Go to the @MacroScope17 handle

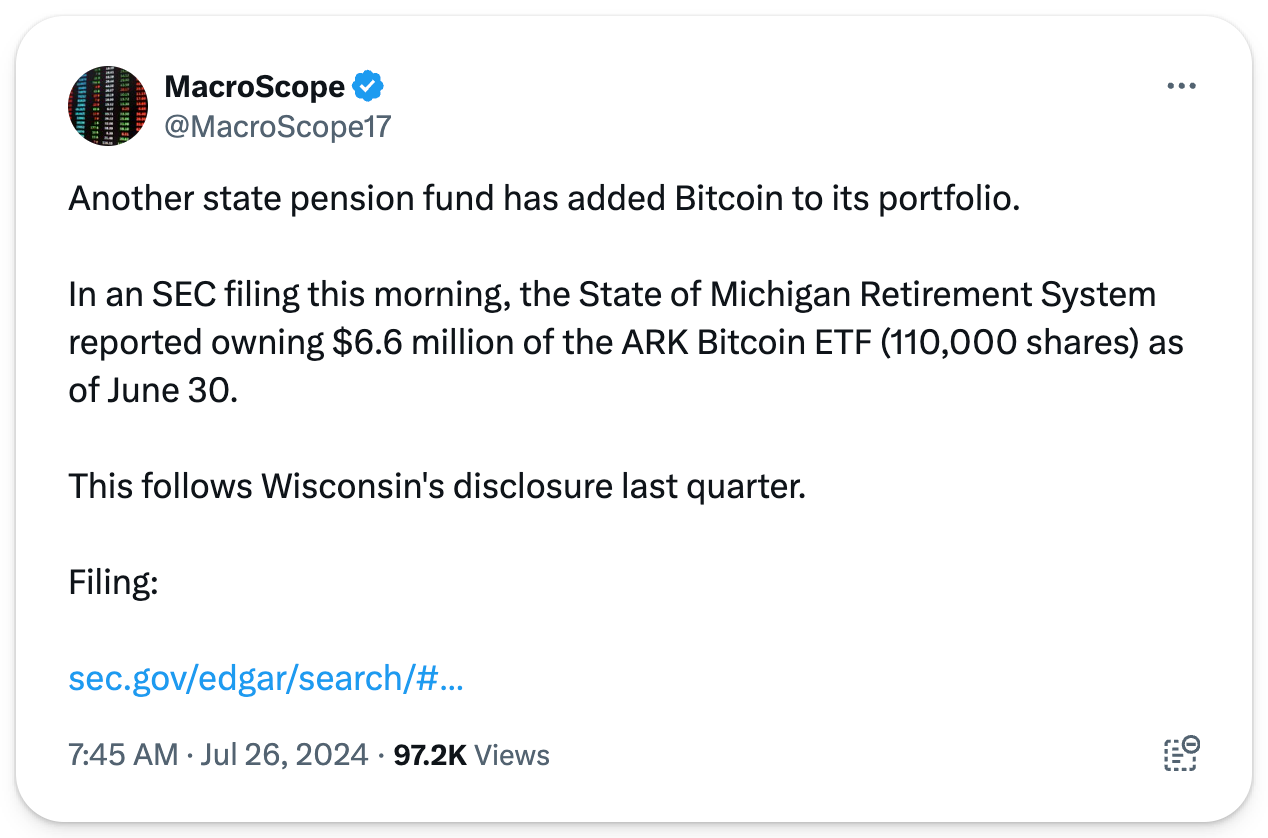coord(277,127)
